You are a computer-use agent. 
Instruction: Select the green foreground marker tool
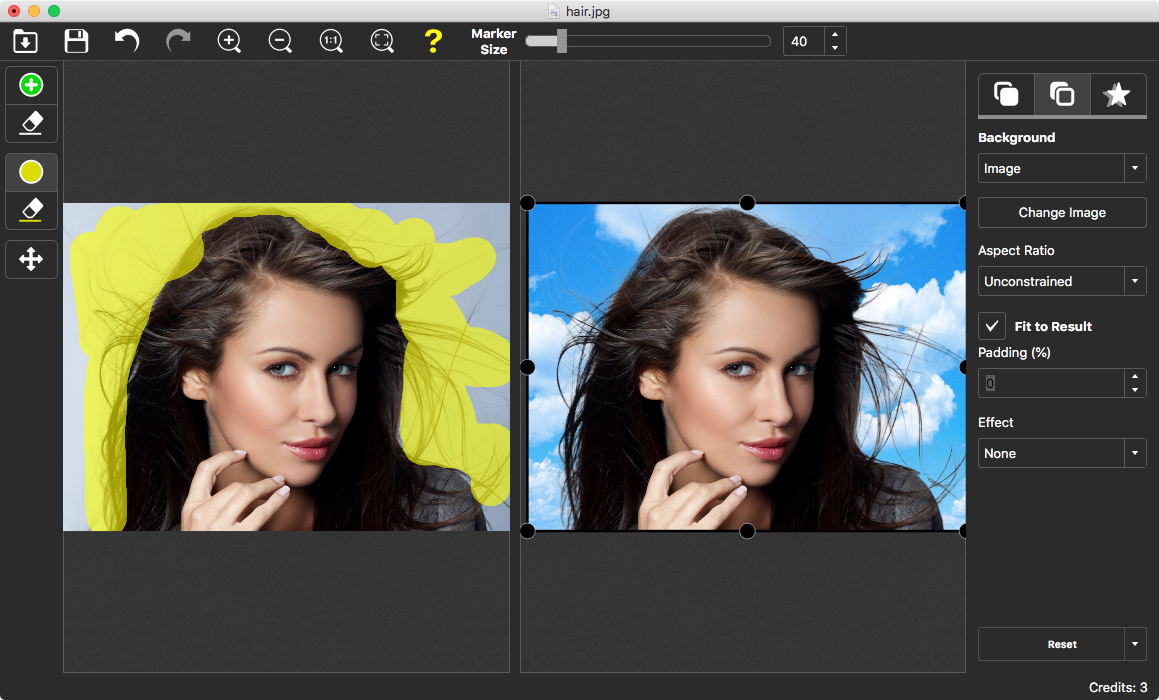pos(31,84)
